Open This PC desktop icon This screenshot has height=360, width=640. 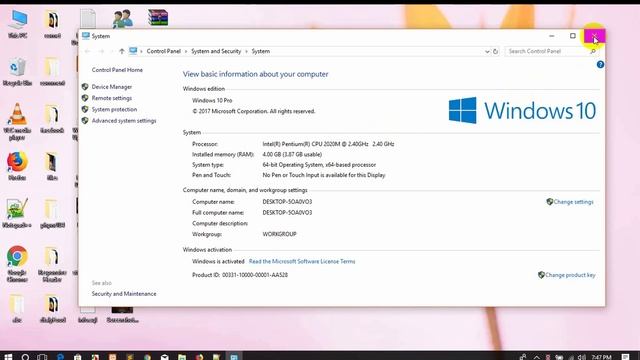click(x=18, y=24)
